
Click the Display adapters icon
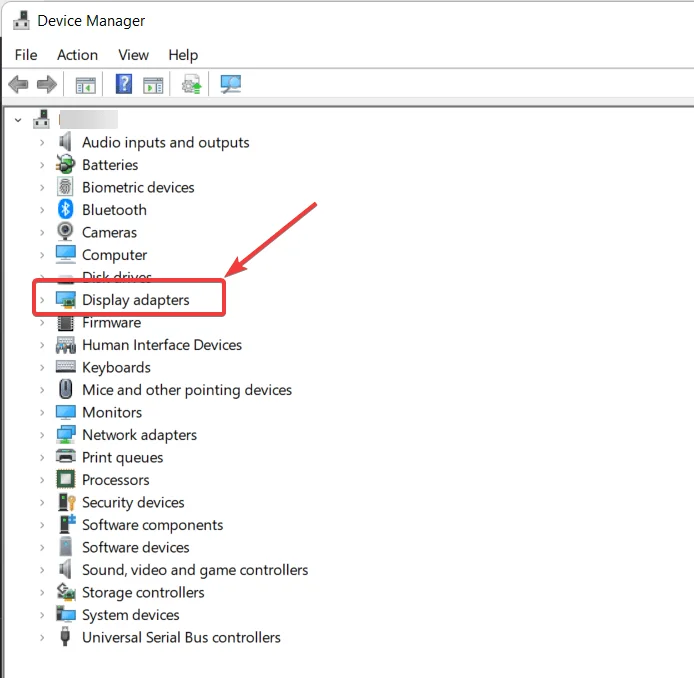coord(66,300)
